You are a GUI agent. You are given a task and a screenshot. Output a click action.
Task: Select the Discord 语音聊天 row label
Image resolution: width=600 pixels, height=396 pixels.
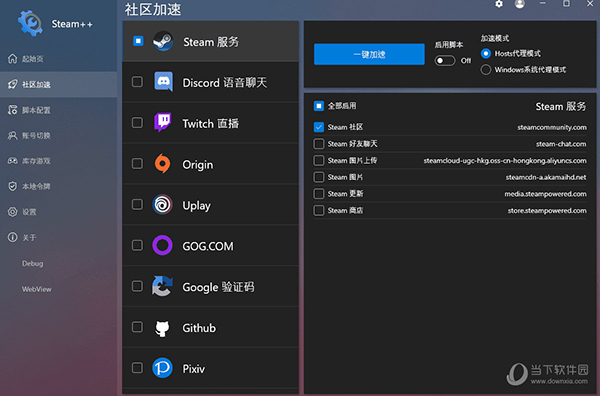tap(225, 83)
